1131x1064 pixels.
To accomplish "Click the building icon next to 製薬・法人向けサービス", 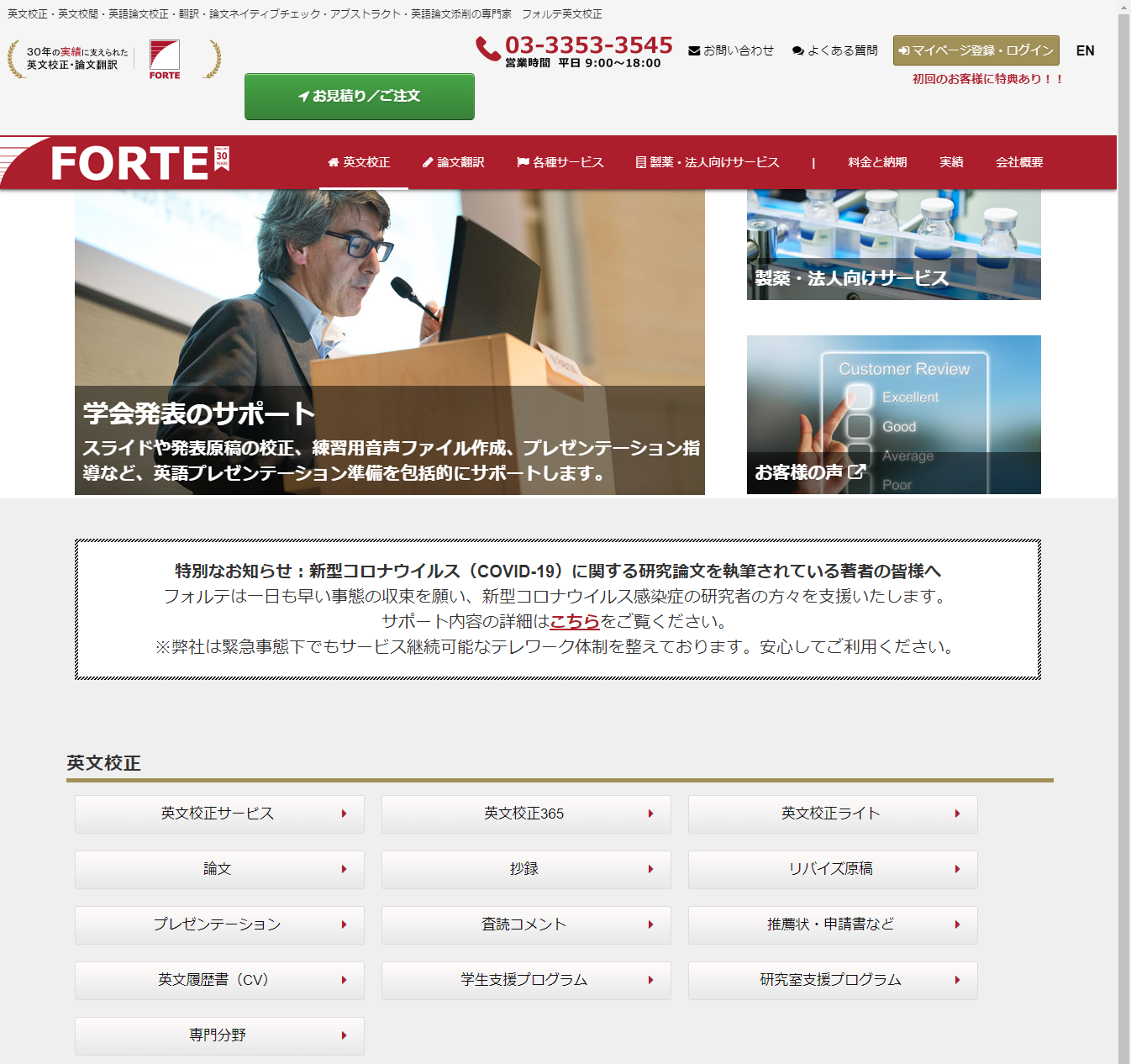I will (641, 162).
